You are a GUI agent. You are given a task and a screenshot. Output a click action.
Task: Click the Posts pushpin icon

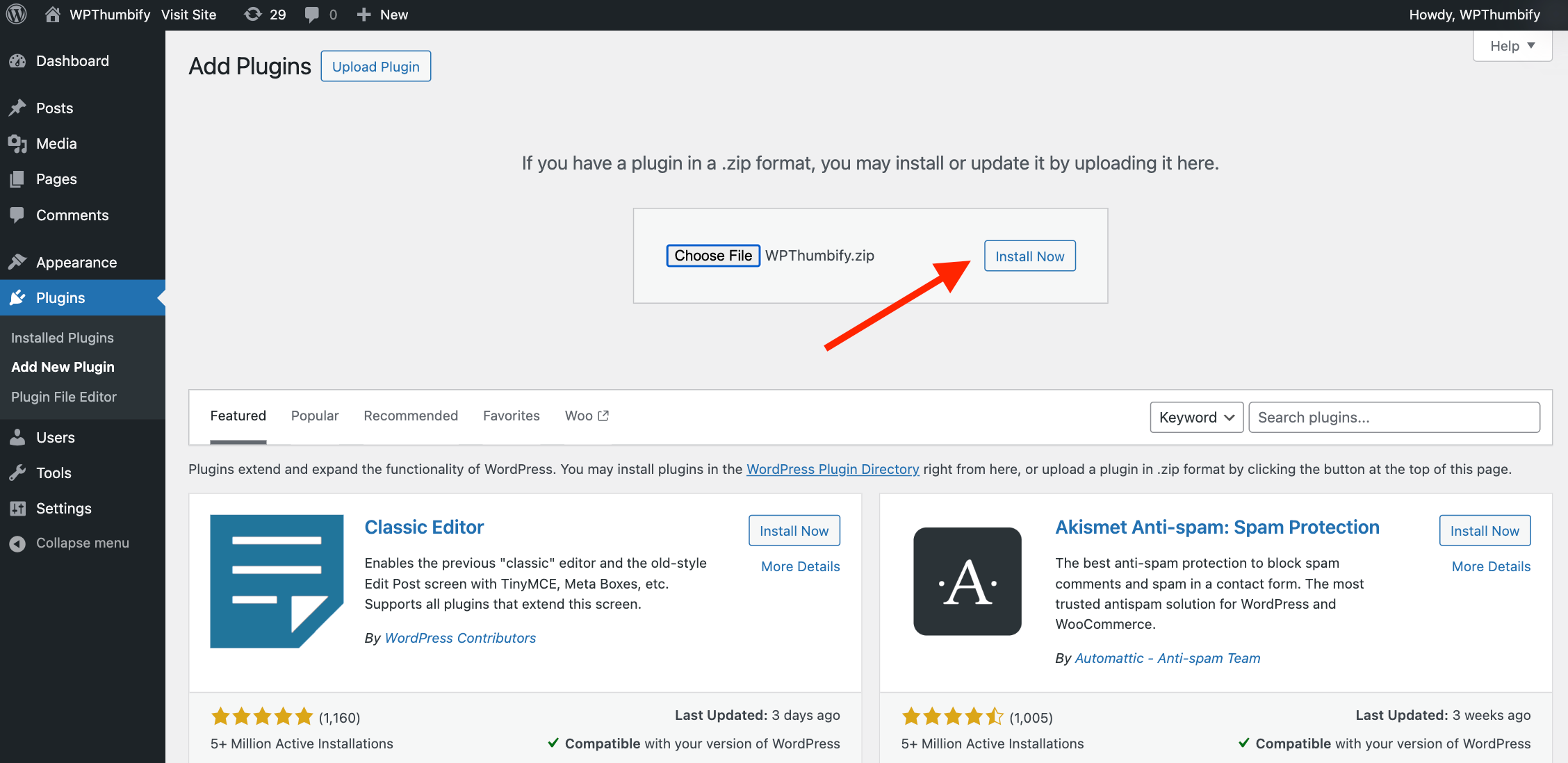(x=17, y=108)
